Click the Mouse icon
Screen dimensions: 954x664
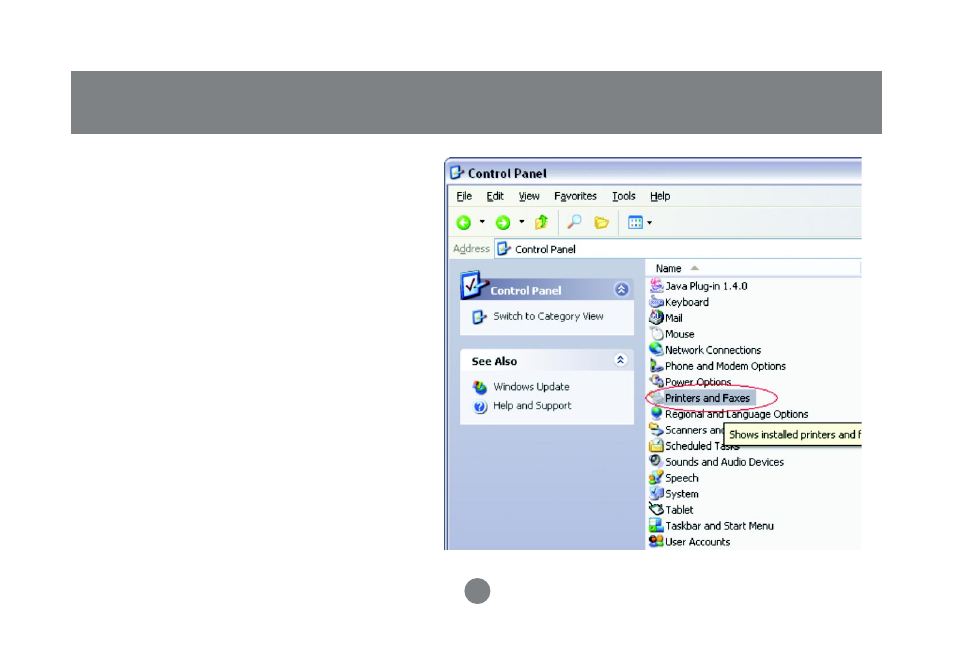[x=656, y=334]
